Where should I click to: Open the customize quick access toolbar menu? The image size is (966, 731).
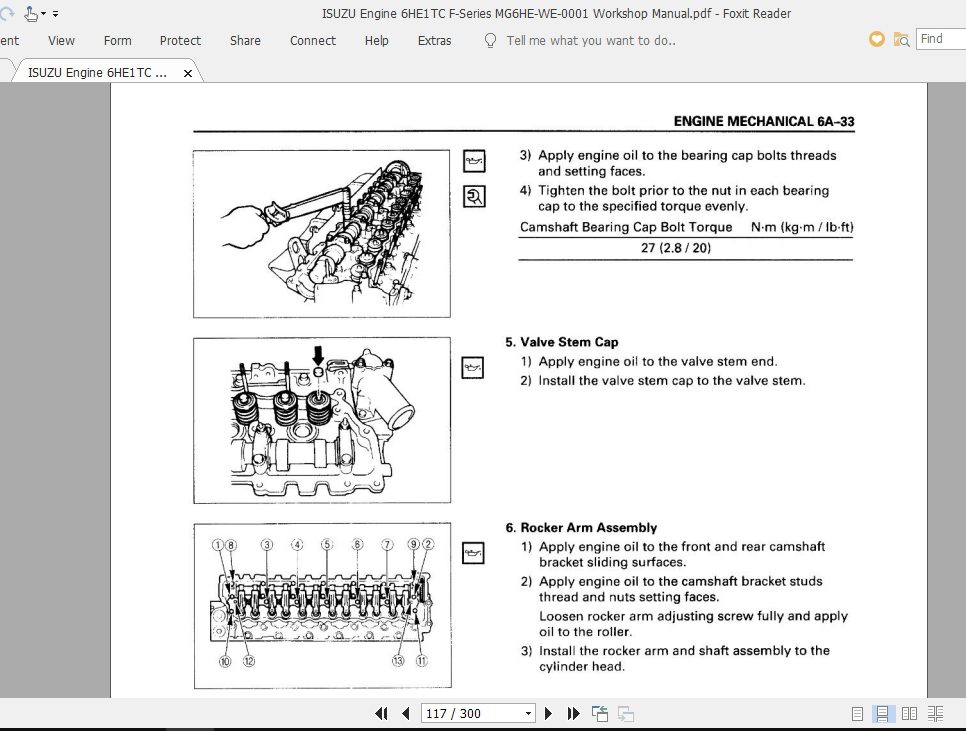(x=55, y=14)
